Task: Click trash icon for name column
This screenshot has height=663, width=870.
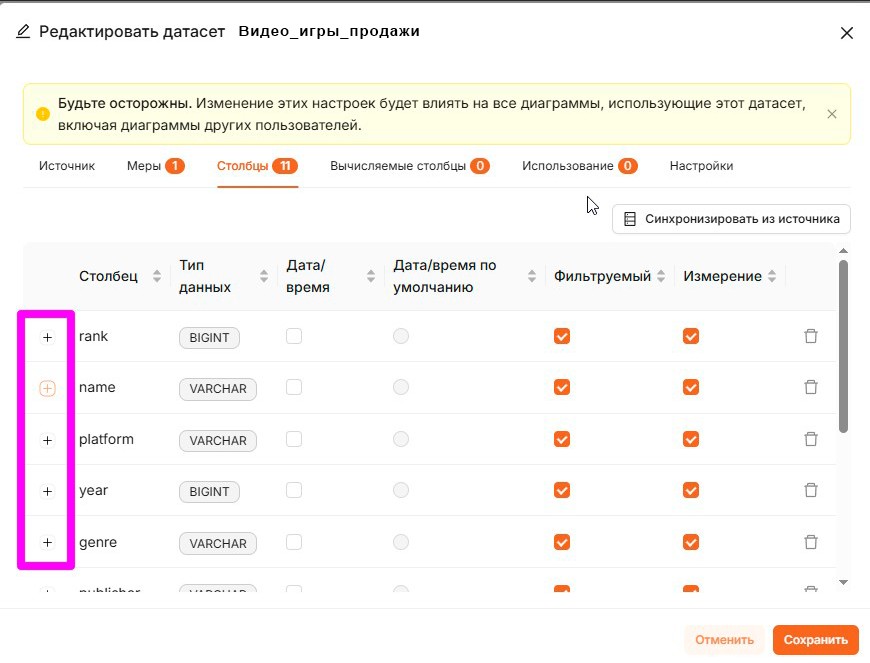Action: pyautogui.click(x=811, y=388)
